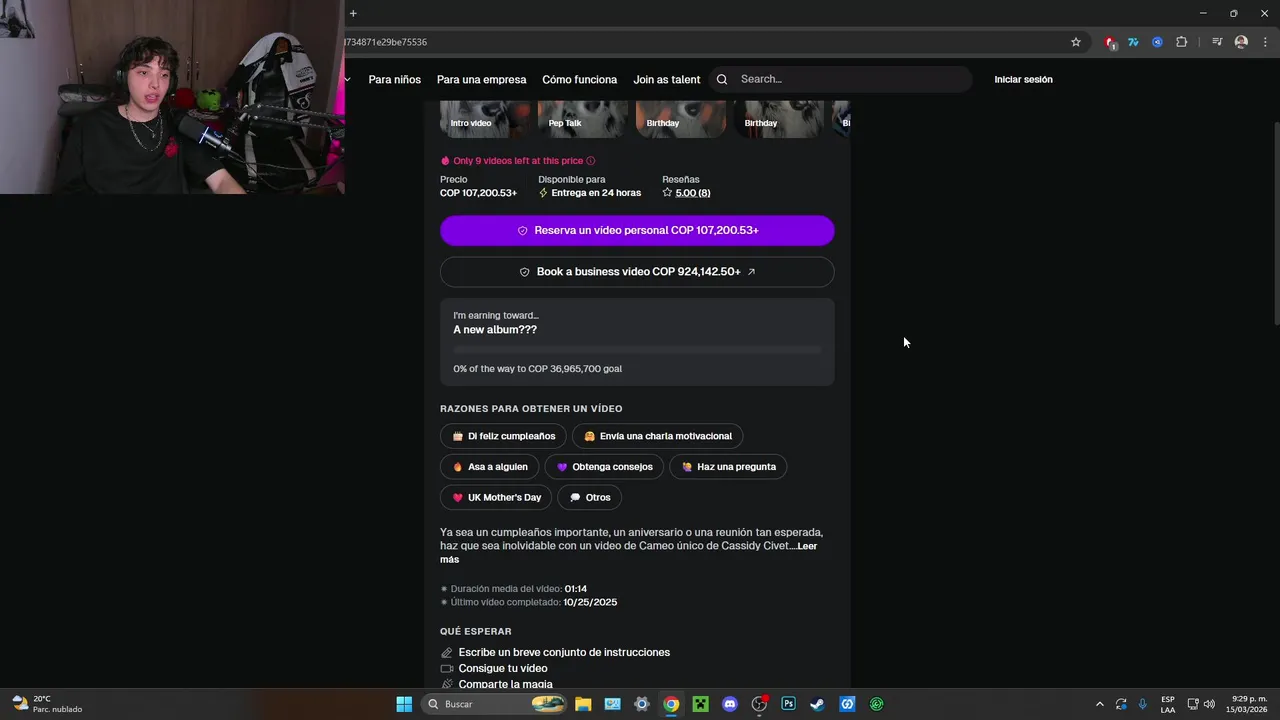This screenshot has width=1280, height=720.
Task: Open Chrome's three-dot menu
Action: tap(1265, 42)
